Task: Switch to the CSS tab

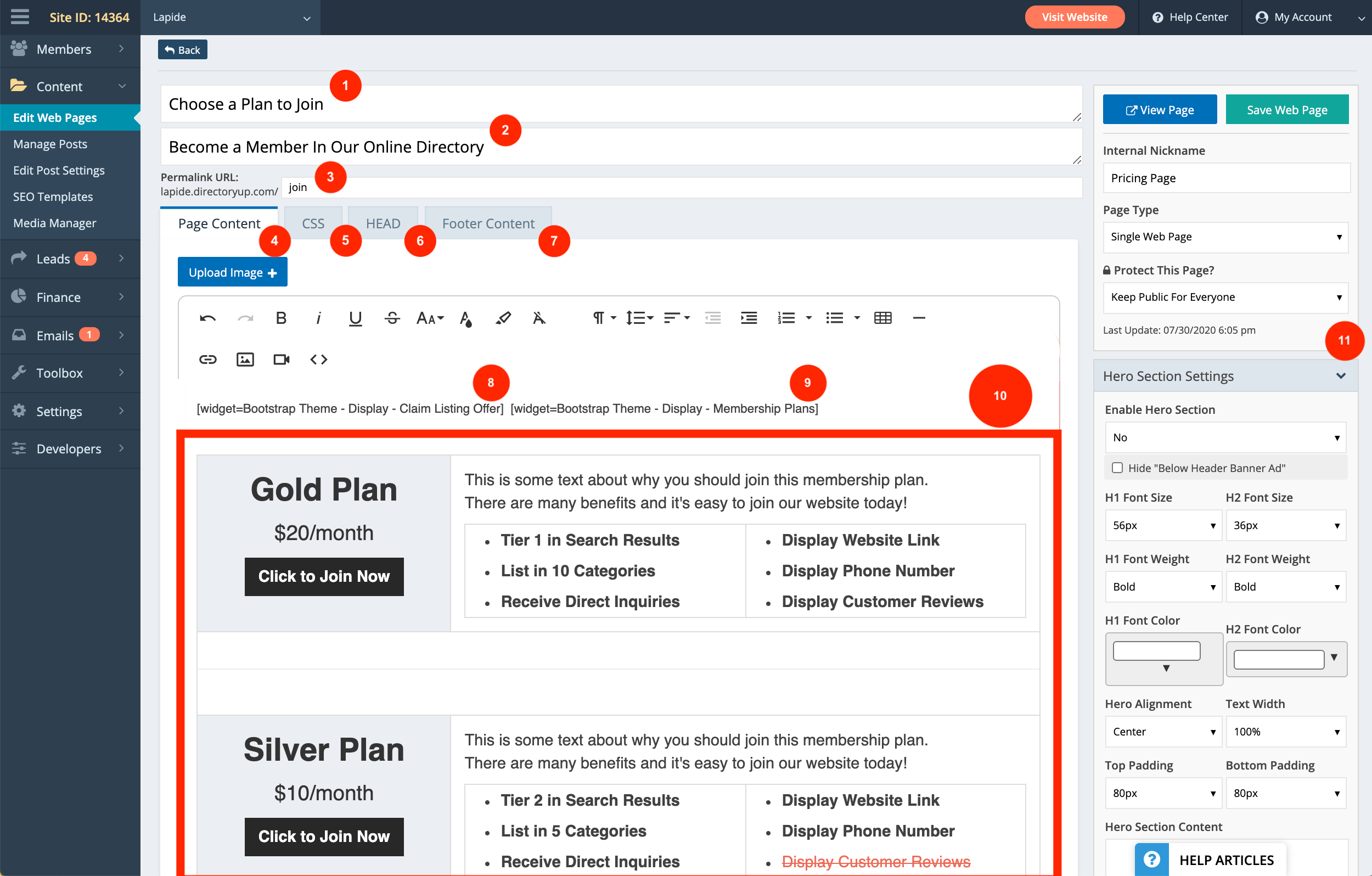Action: pyautogui.click(x=312, y=223)
